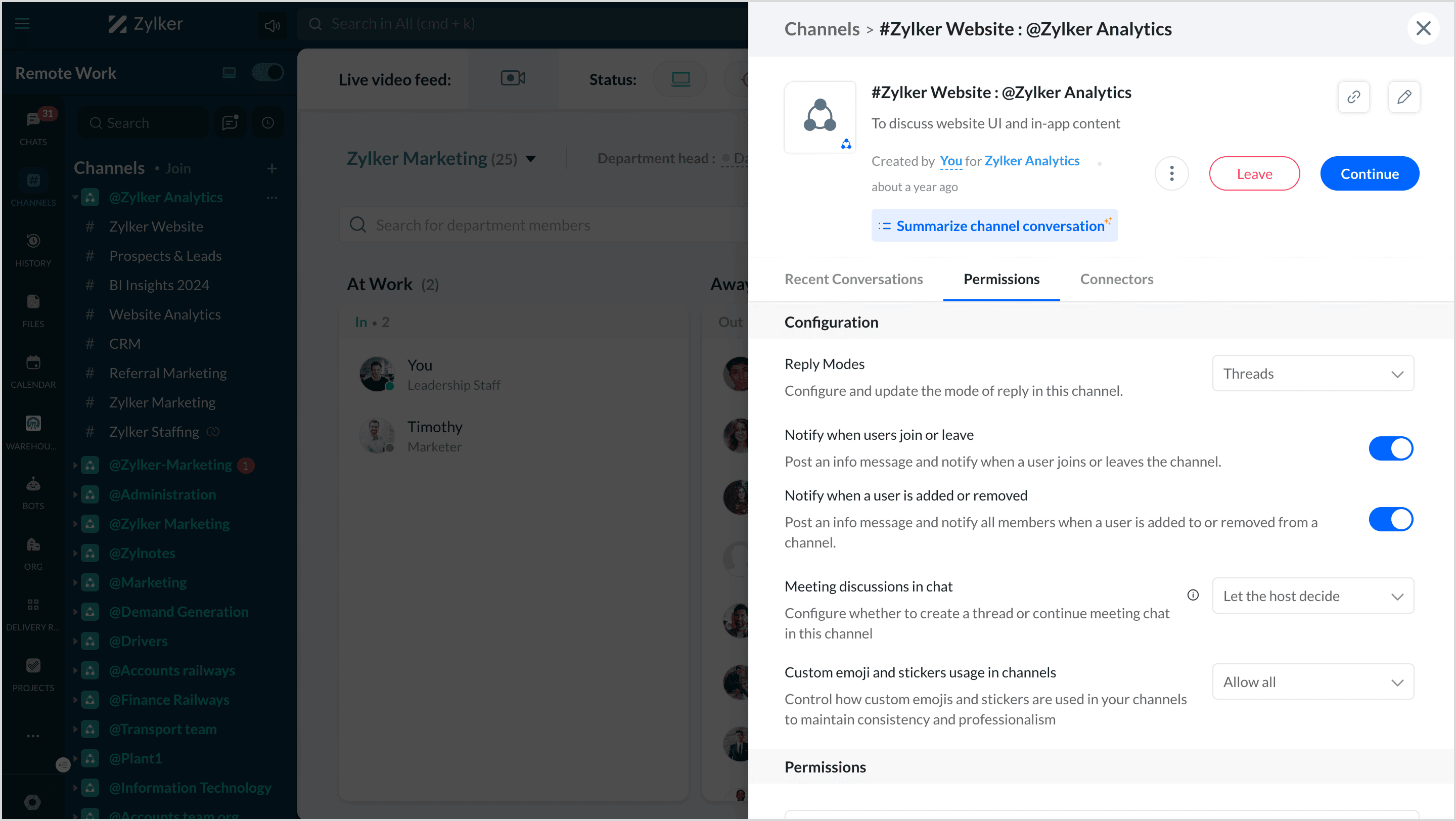Close the channel details panel

click(x=1423, y=28)
